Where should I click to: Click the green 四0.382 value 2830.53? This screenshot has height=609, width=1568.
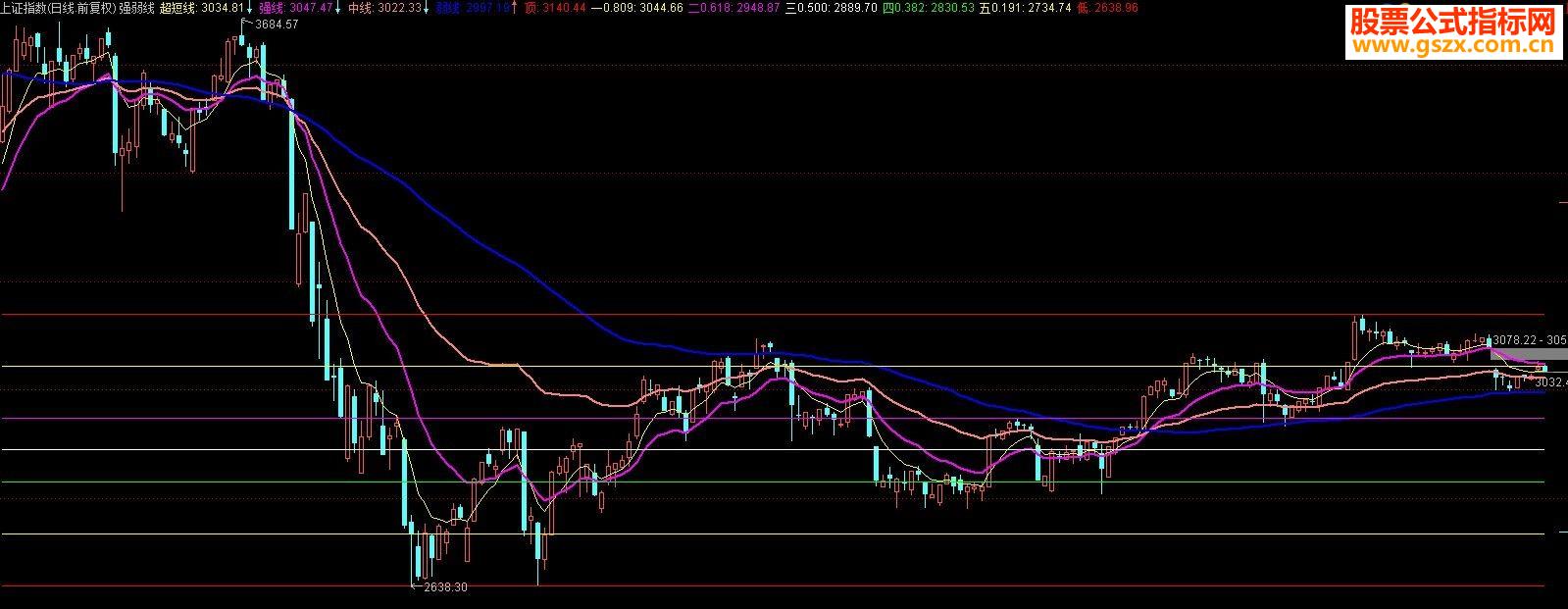[952, 8]
